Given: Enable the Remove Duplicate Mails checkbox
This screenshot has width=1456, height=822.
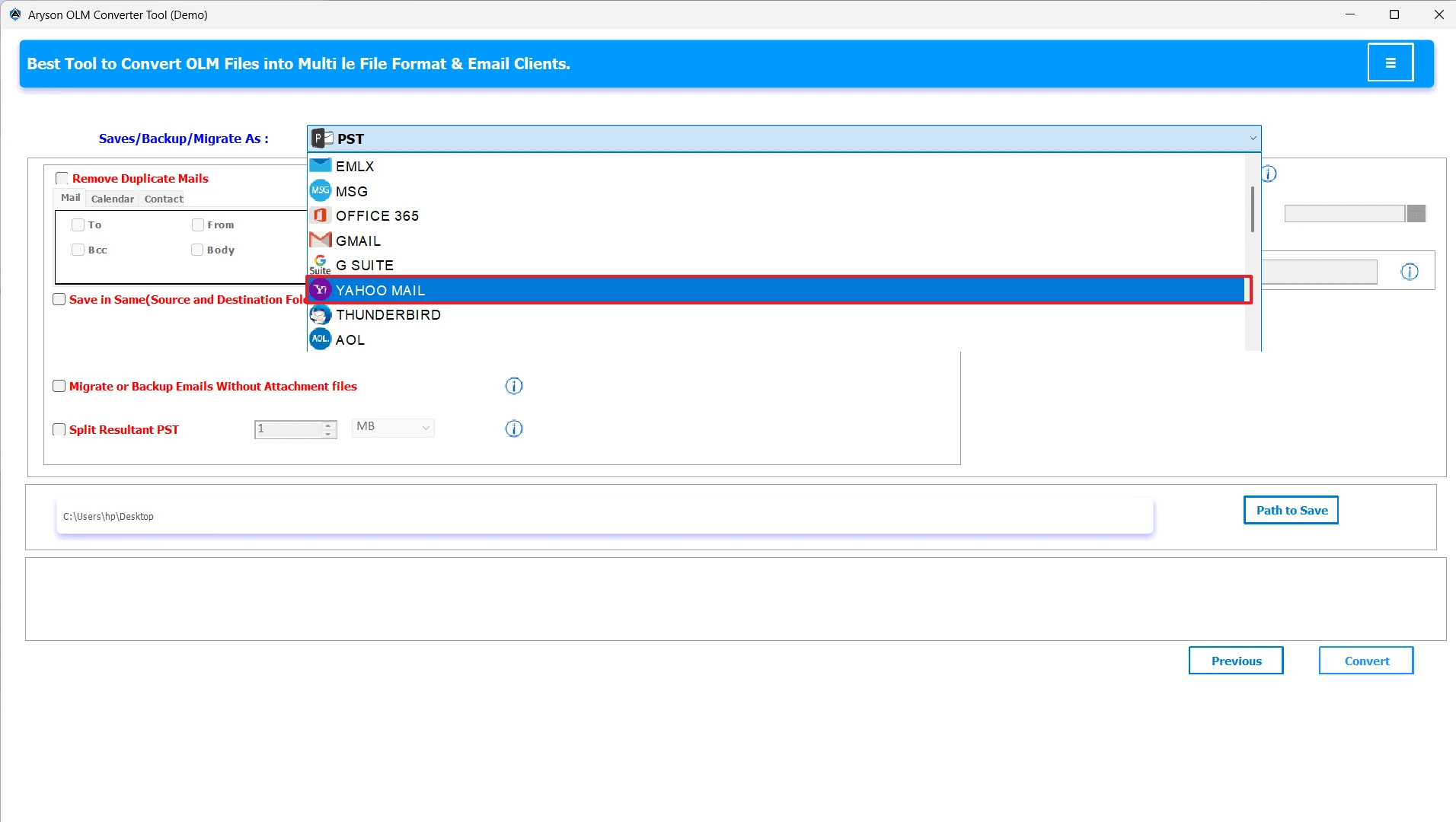Looking at the screenshot, I should point(62,177).
